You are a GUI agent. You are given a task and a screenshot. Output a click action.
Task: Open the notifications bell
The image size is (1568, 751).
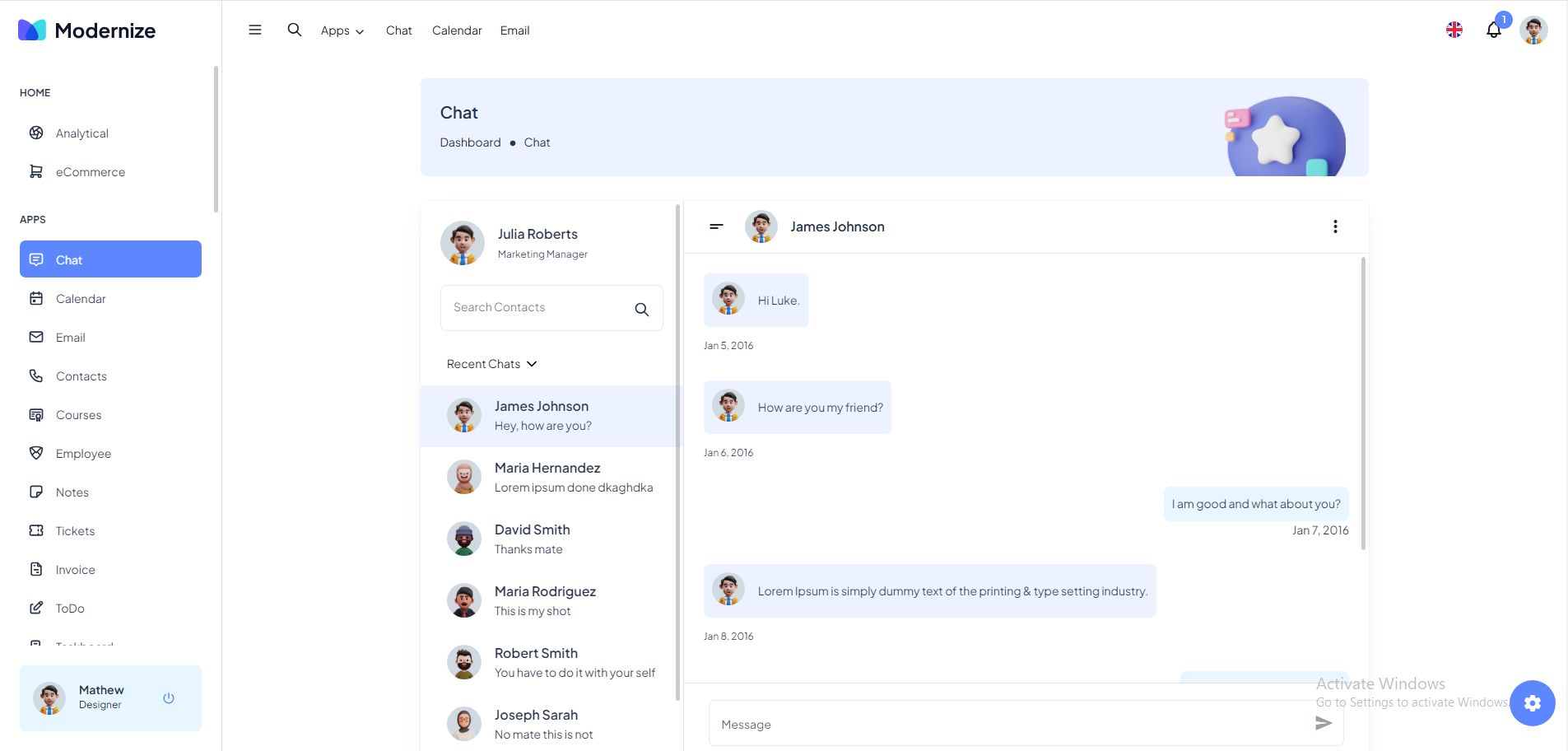1493,30
